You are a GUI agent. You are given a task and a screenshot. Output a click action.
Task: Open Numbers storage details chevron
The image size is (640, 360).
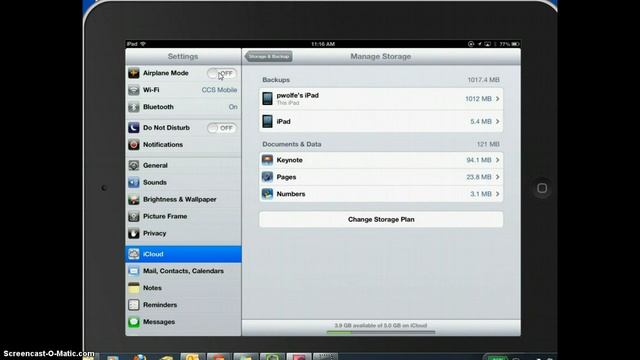tap(498, 194)
